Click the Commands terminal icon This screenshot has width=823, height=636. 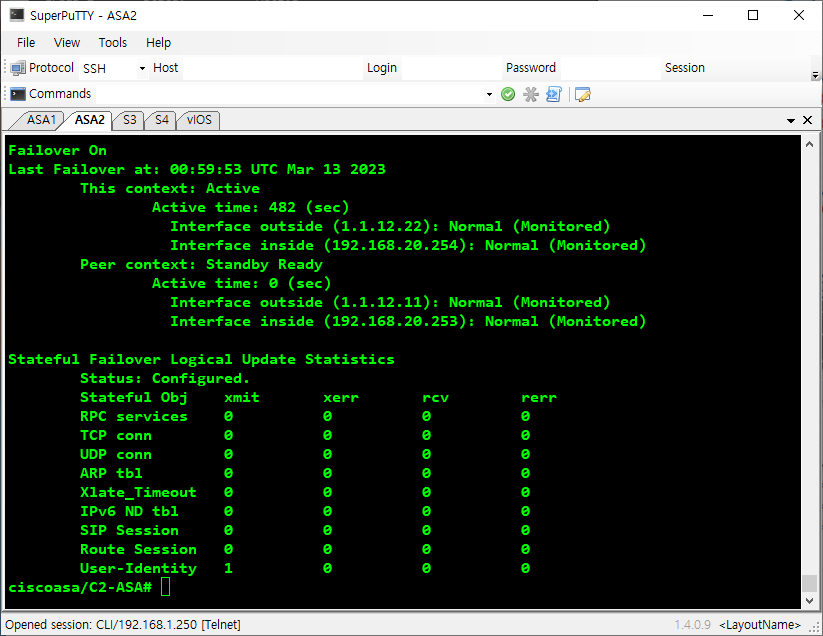click(x=18, y=94)
